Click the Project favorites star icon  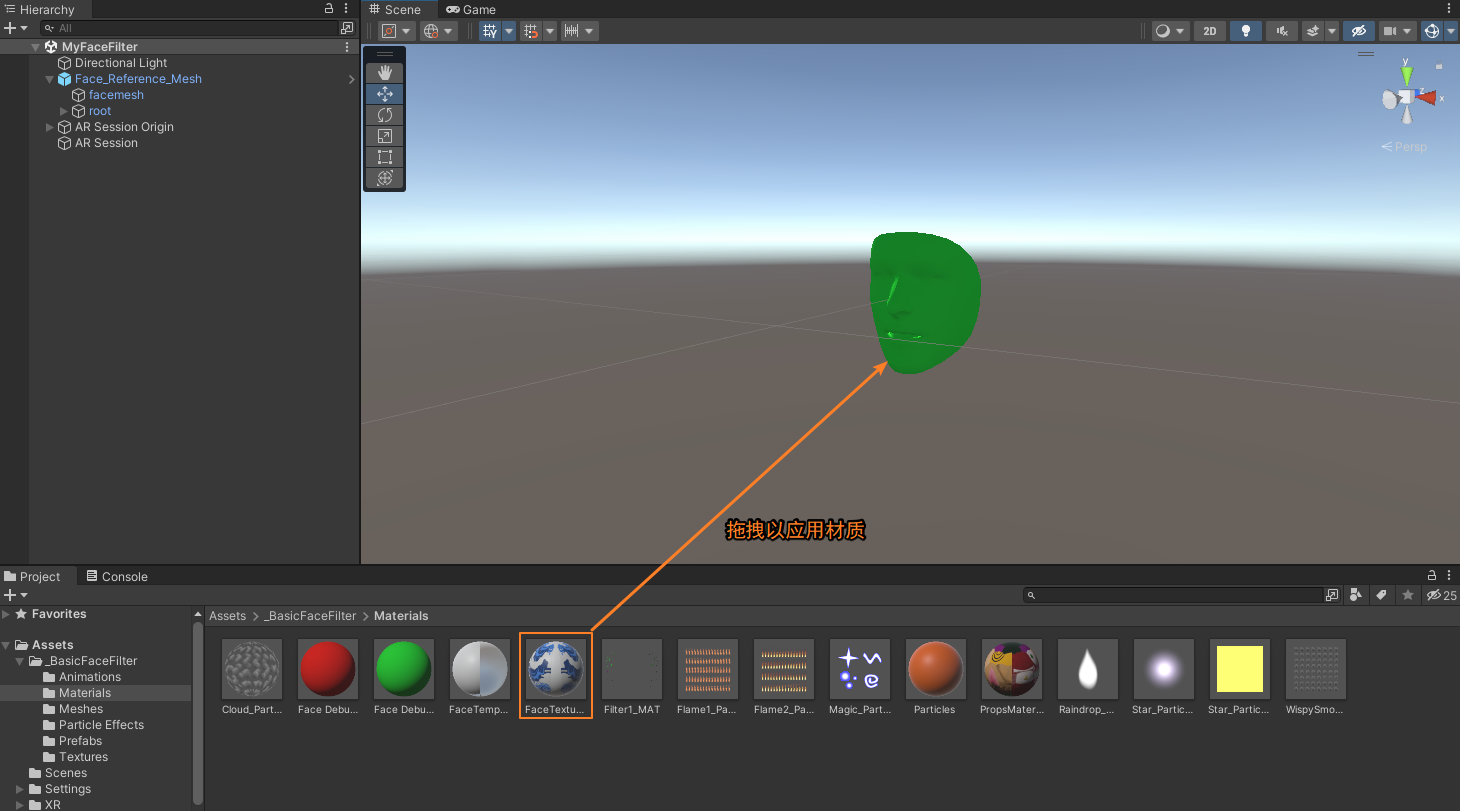[x=1408, y=595]
